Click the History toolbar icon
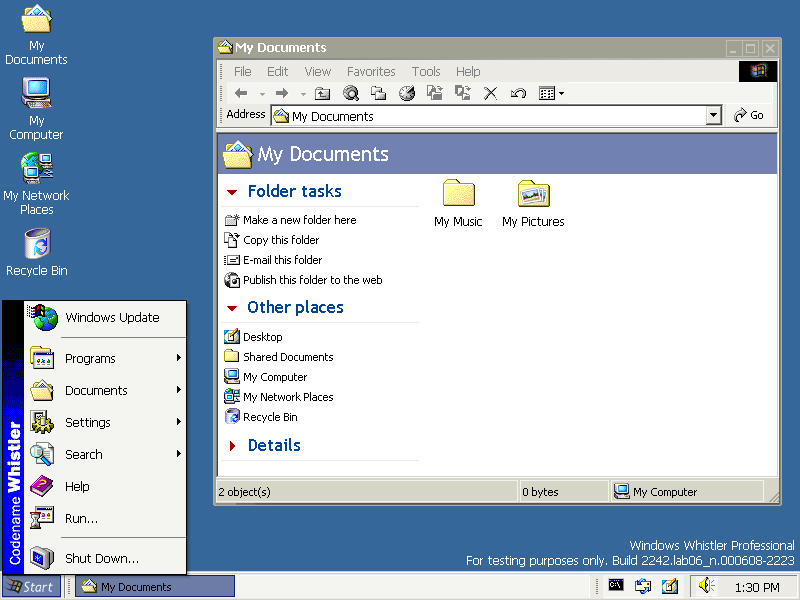This screenshot has width=800, height=600. coord(407,93)
